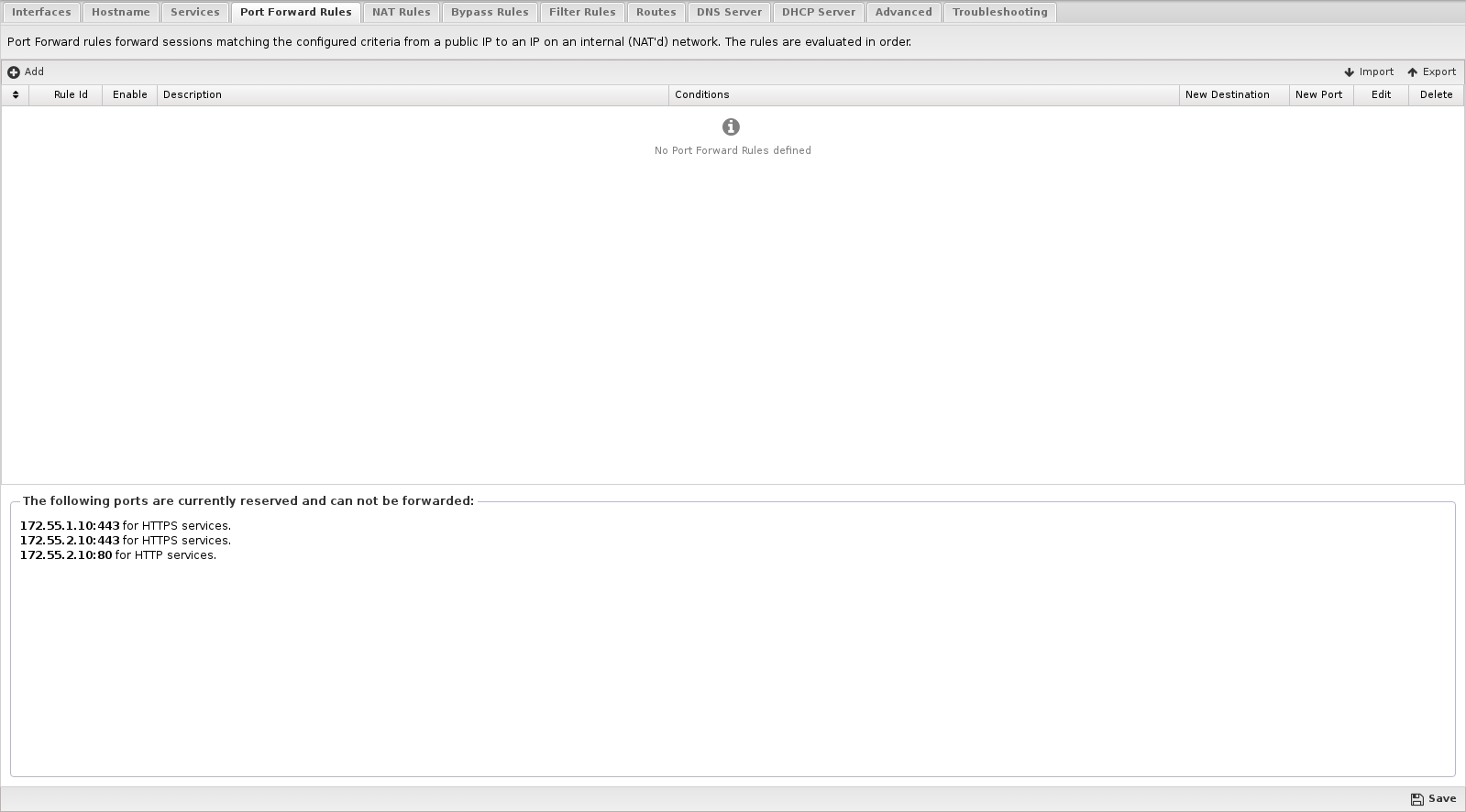Select reserved entry 172.55.1.10:443 for HTTPS
Screen dimensions: 1466x812
pos(126,526)
